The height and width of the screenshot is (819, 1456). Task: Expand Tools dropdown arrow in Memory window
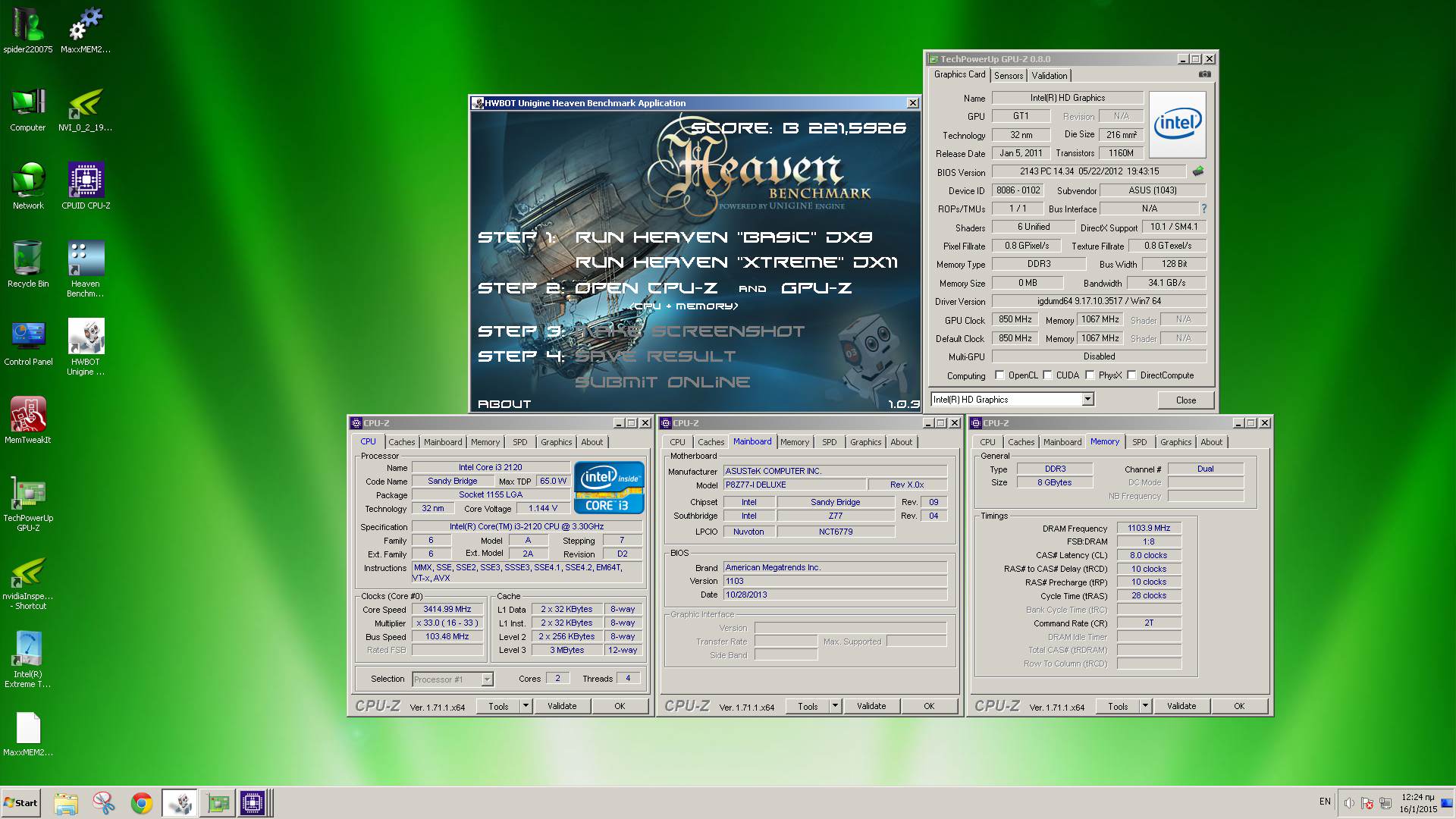click(1145, 706)
